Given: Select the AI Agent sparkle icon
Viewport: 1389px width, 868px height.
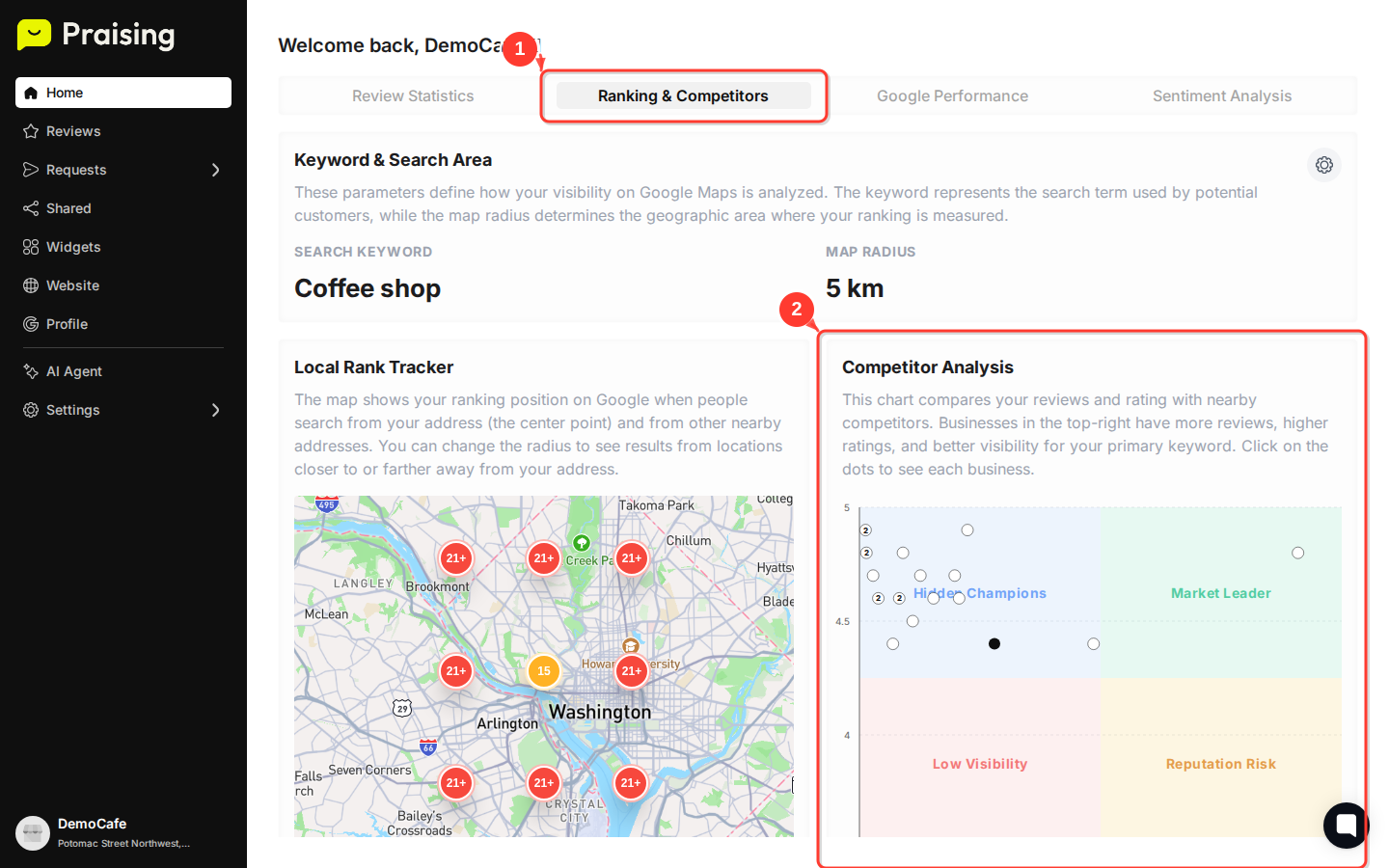Looking at the screenshot, I should coord(30,371).
